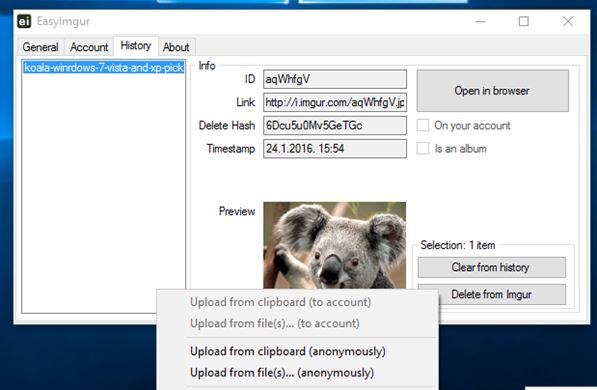The width and height of the screenshot is (597, 390).
Task: Open the Account tab
Action: (89, 47)
